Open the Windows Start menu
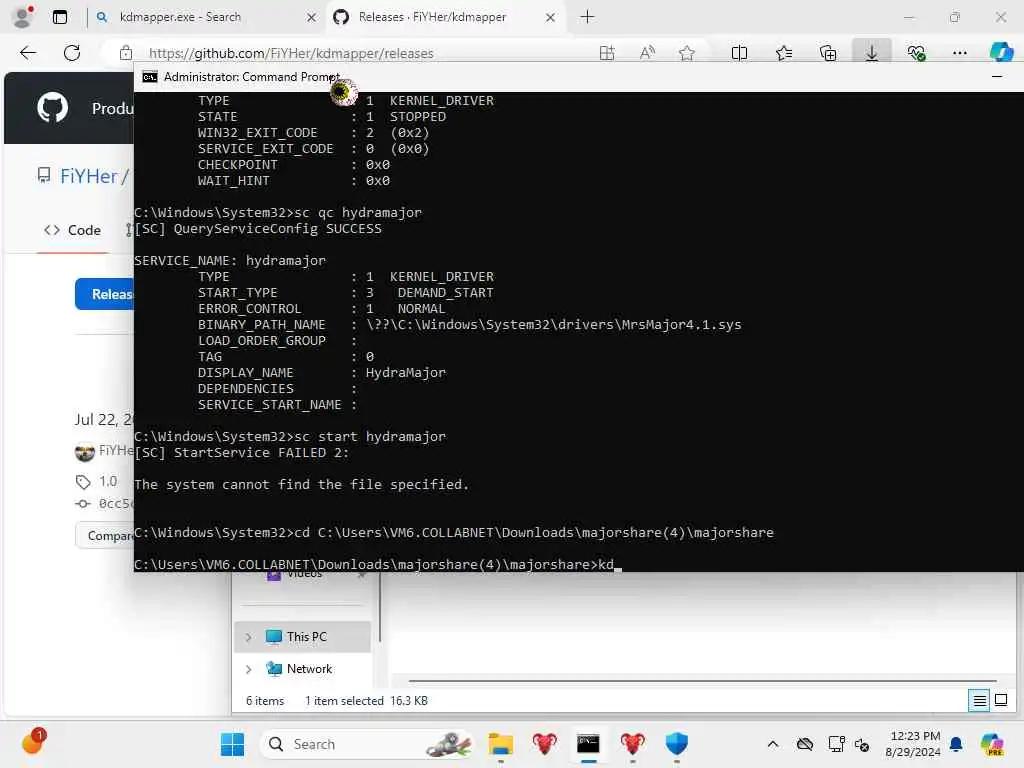The height and width of the screenshot is (768, 1024). pyautogui.click(x=232, y=744)
